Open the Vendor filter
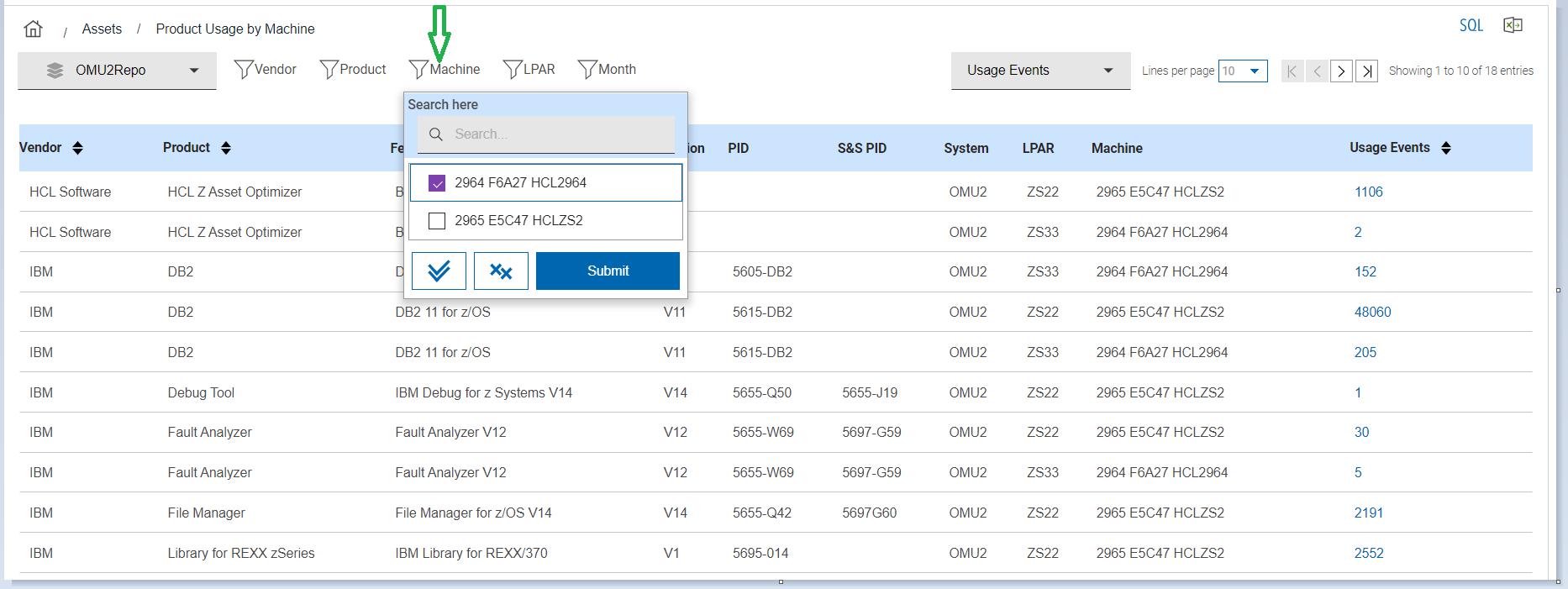The height and width of the screenshot is (589, 1568). 265,70
